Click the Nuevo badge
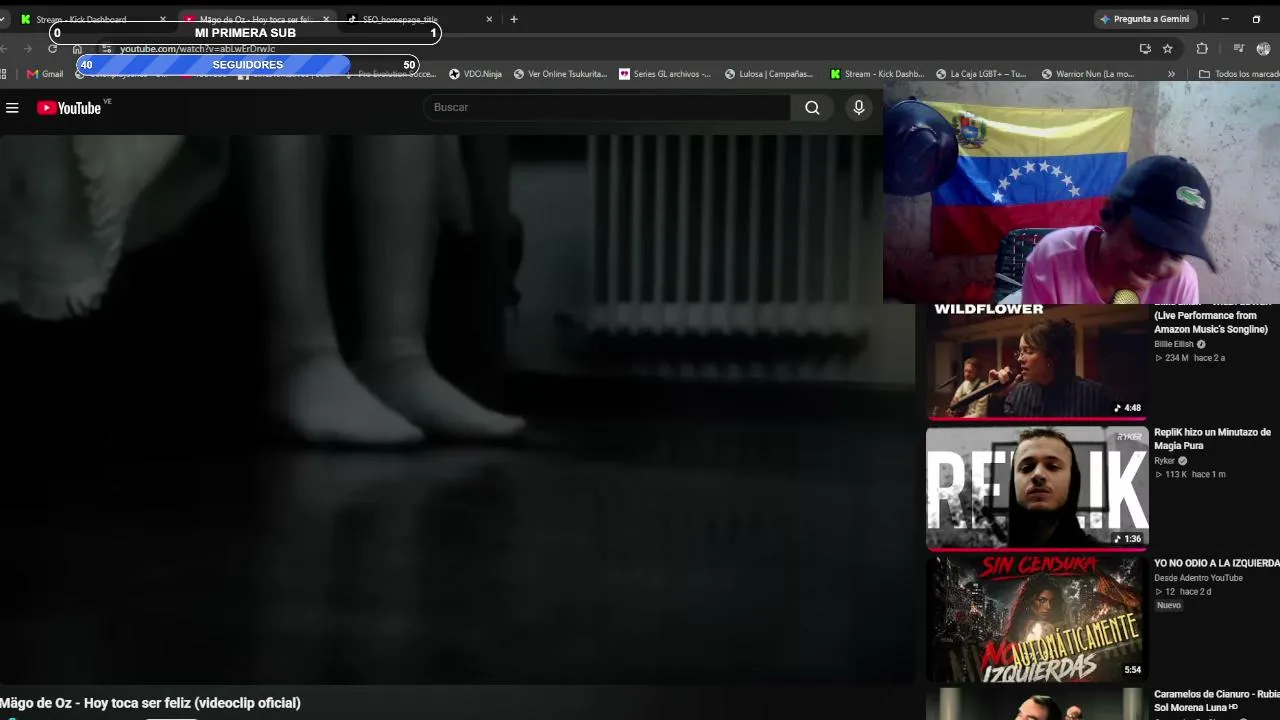Screen dimensions: 1280x720 coord(1169,605)
